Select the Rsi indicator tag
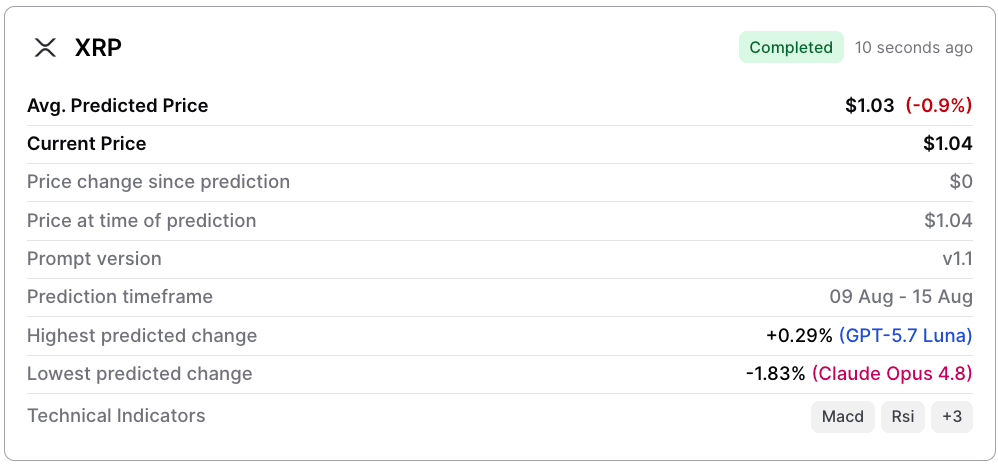998x464 pixels. (903, 417)
